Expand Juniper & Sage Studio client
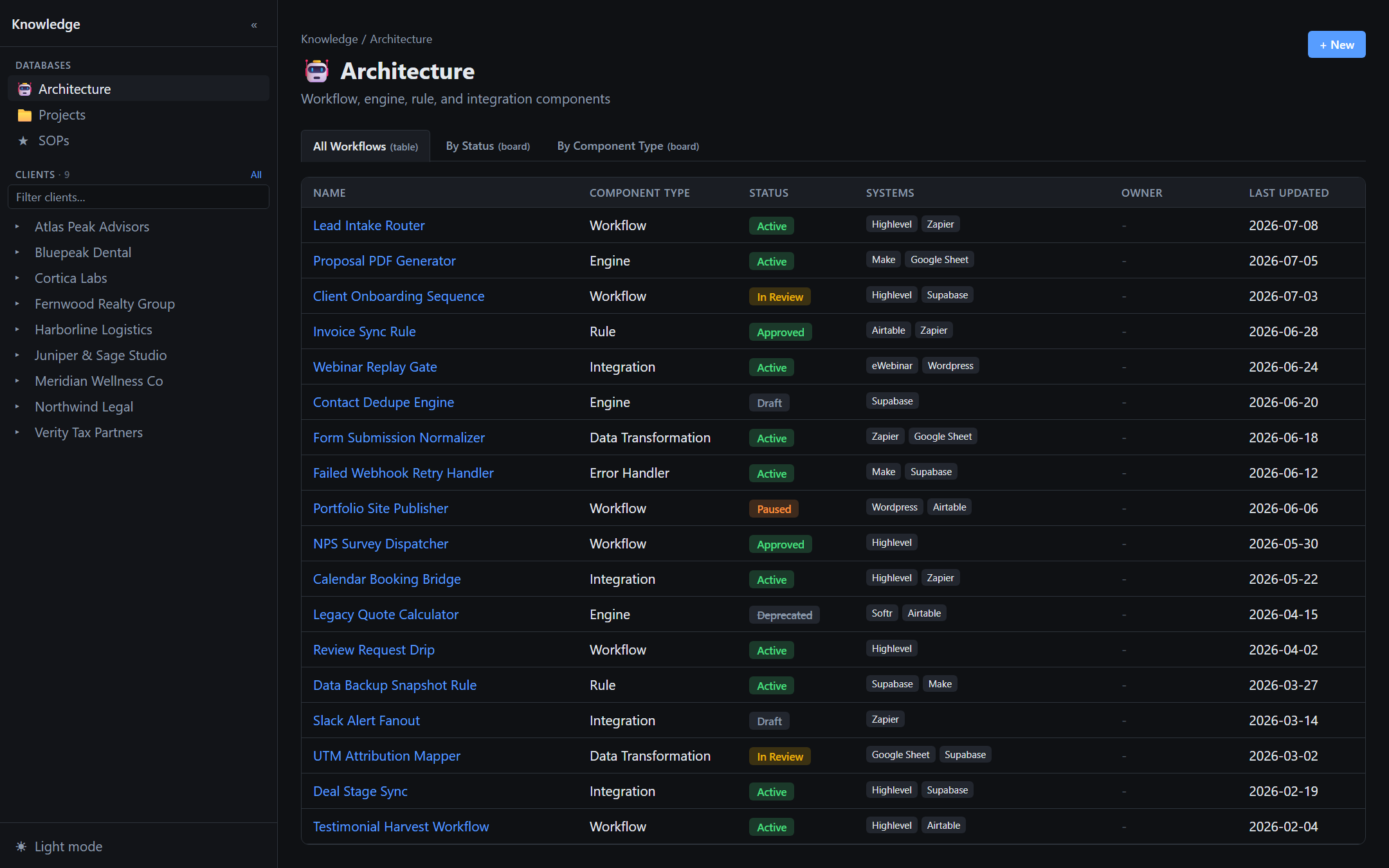Viewport: 1389px width, 868px height. (17, 356)
